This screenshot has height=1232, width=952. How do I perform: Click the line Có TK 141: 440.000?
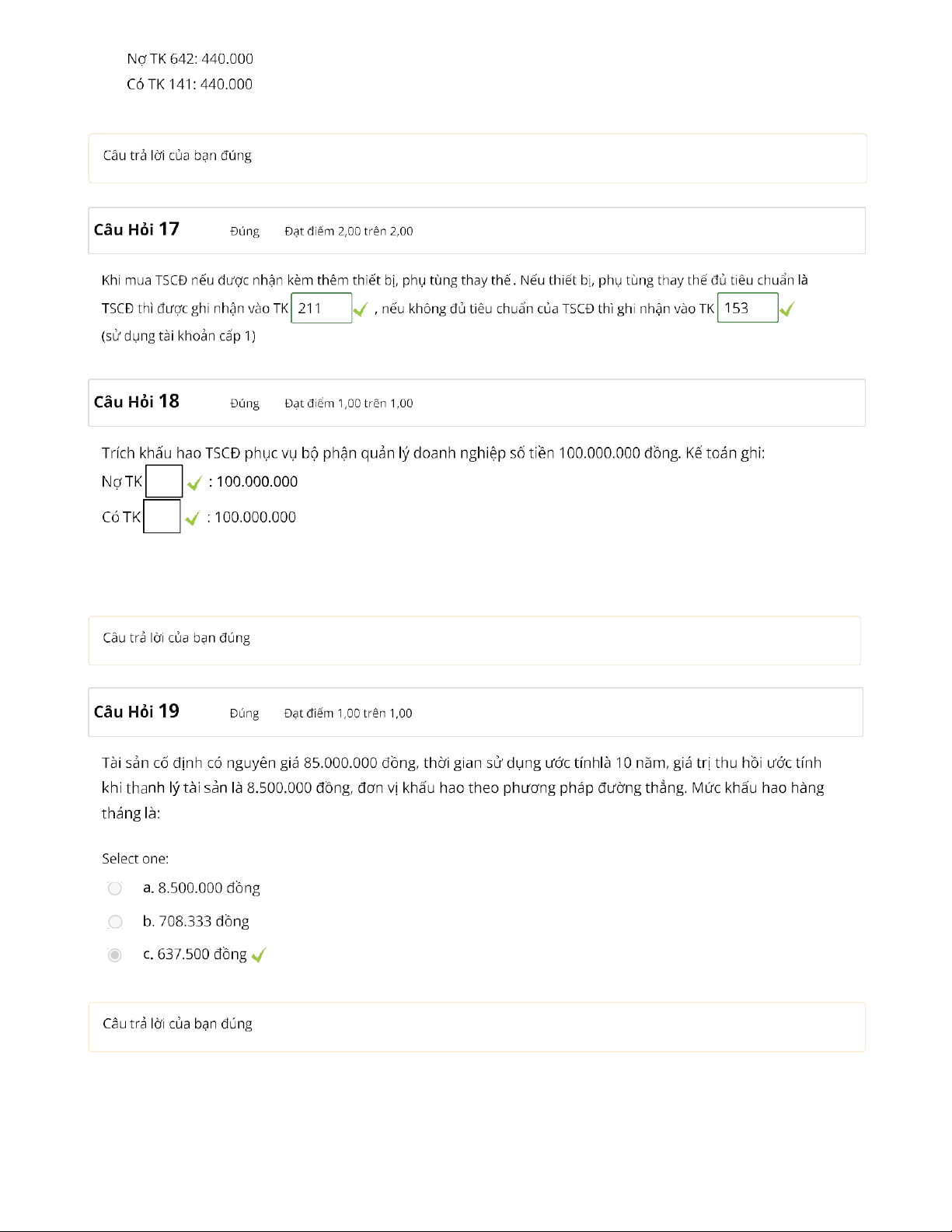click(x=190, y=84)
